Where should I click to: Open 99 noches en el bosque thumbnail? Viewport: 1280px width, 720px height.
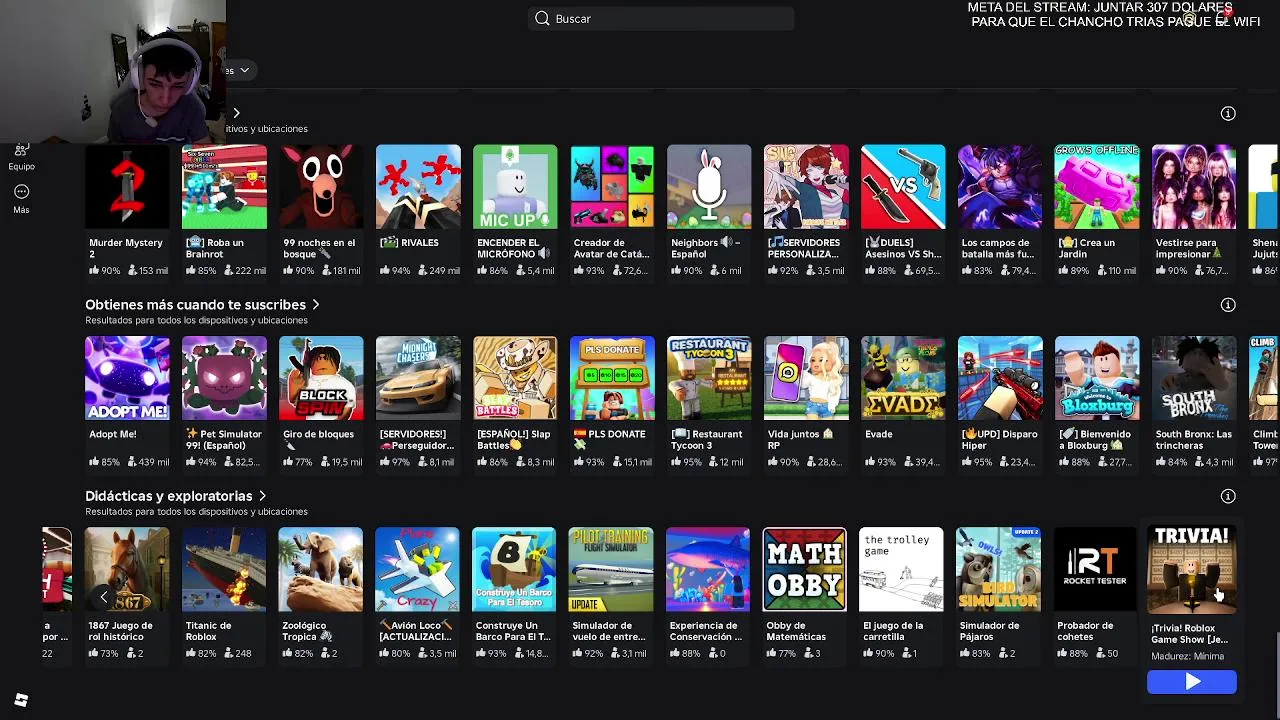point(321,187)
